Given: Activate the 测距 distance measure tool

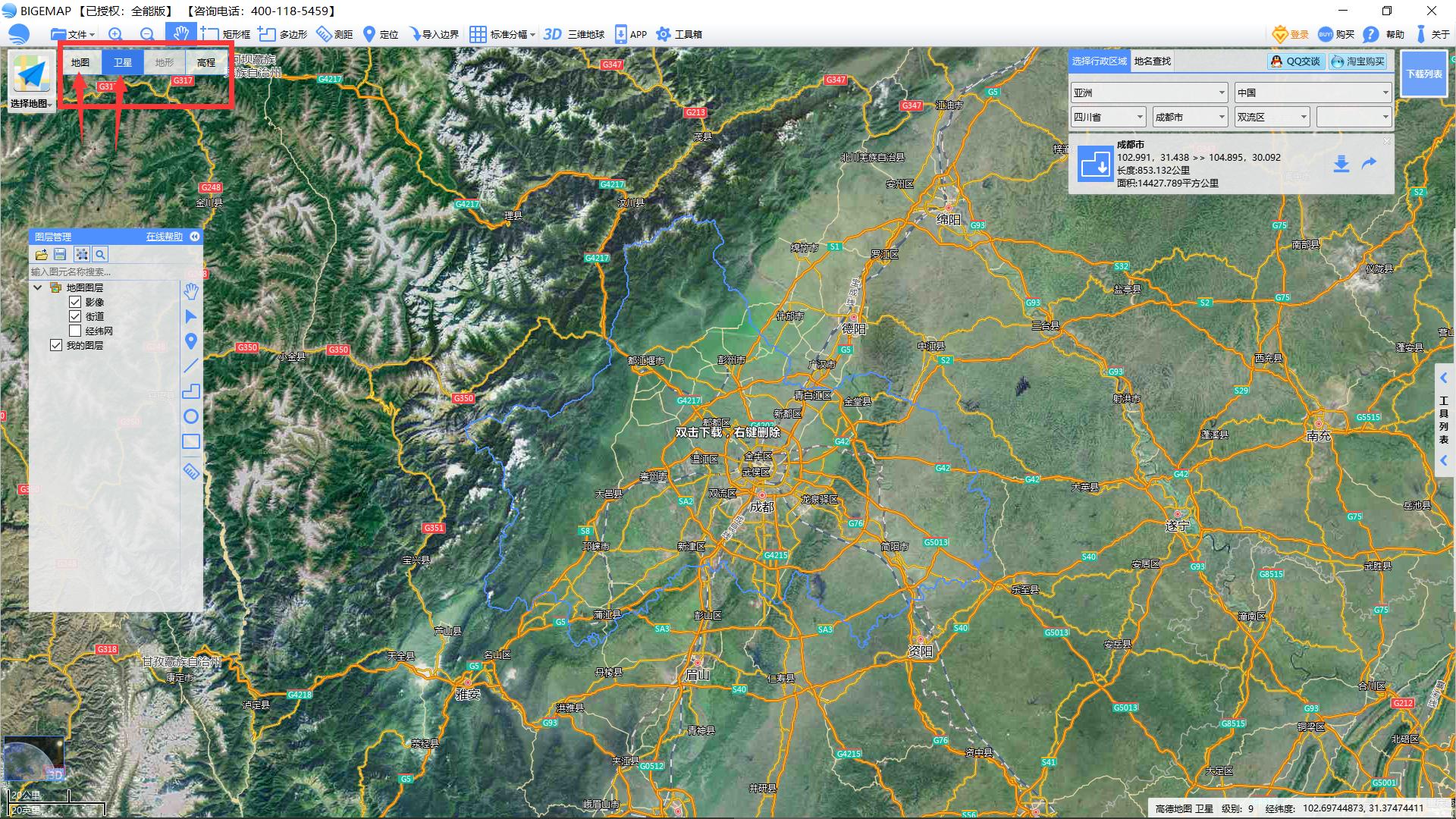Looking at the screenshot, I should [x=334, y=34].
